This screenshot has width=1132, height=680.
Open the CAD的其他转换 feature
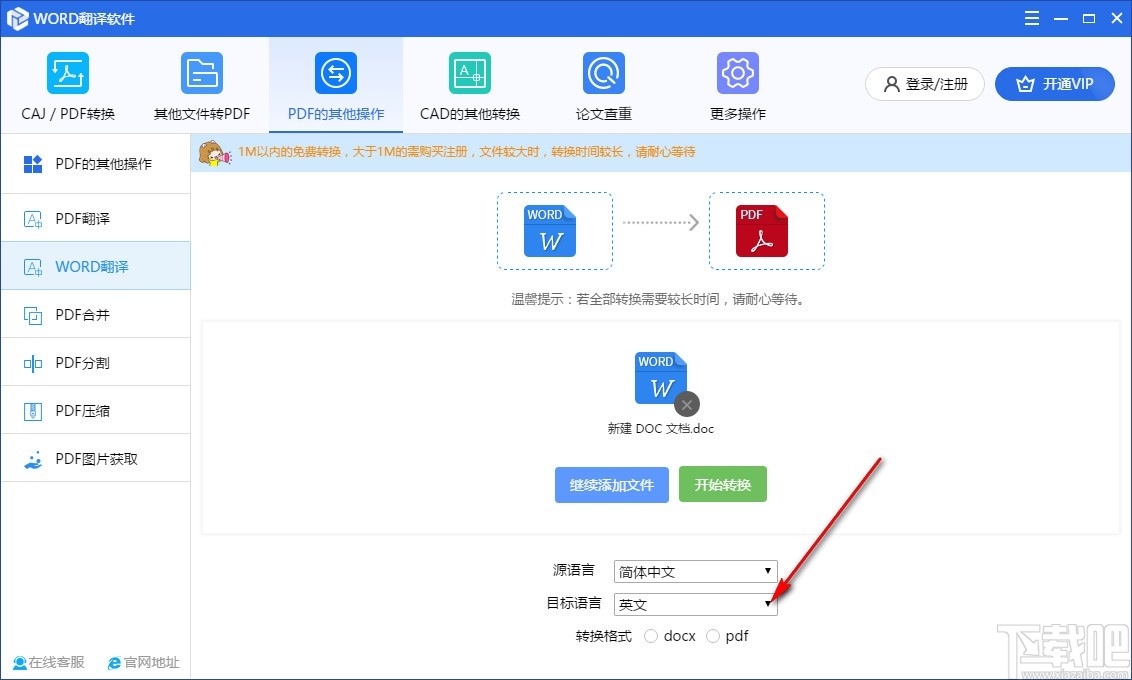[x=469, y=85]
